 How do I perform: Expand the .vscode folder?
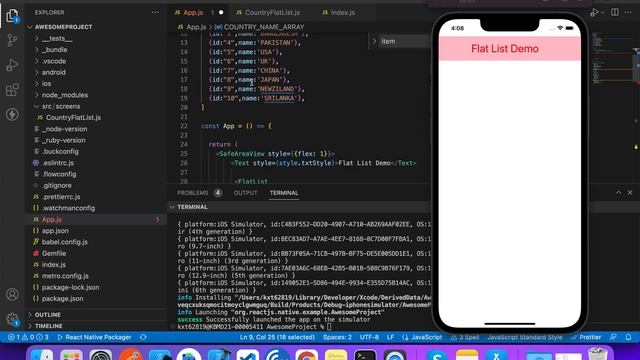[x=54, y=61]
